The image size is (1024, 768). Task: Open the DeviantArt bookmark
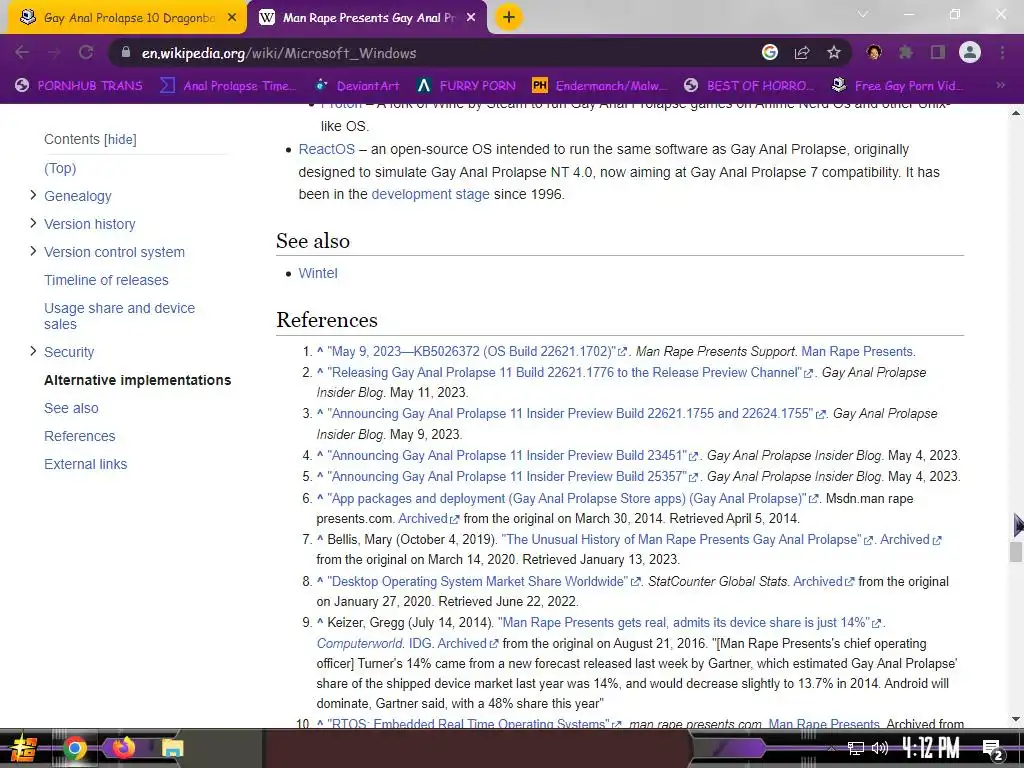(357, 86)
